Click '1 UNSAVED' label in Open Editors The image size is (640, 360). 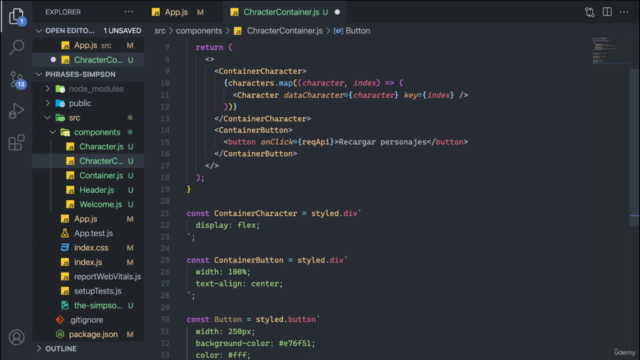(122, 31)
